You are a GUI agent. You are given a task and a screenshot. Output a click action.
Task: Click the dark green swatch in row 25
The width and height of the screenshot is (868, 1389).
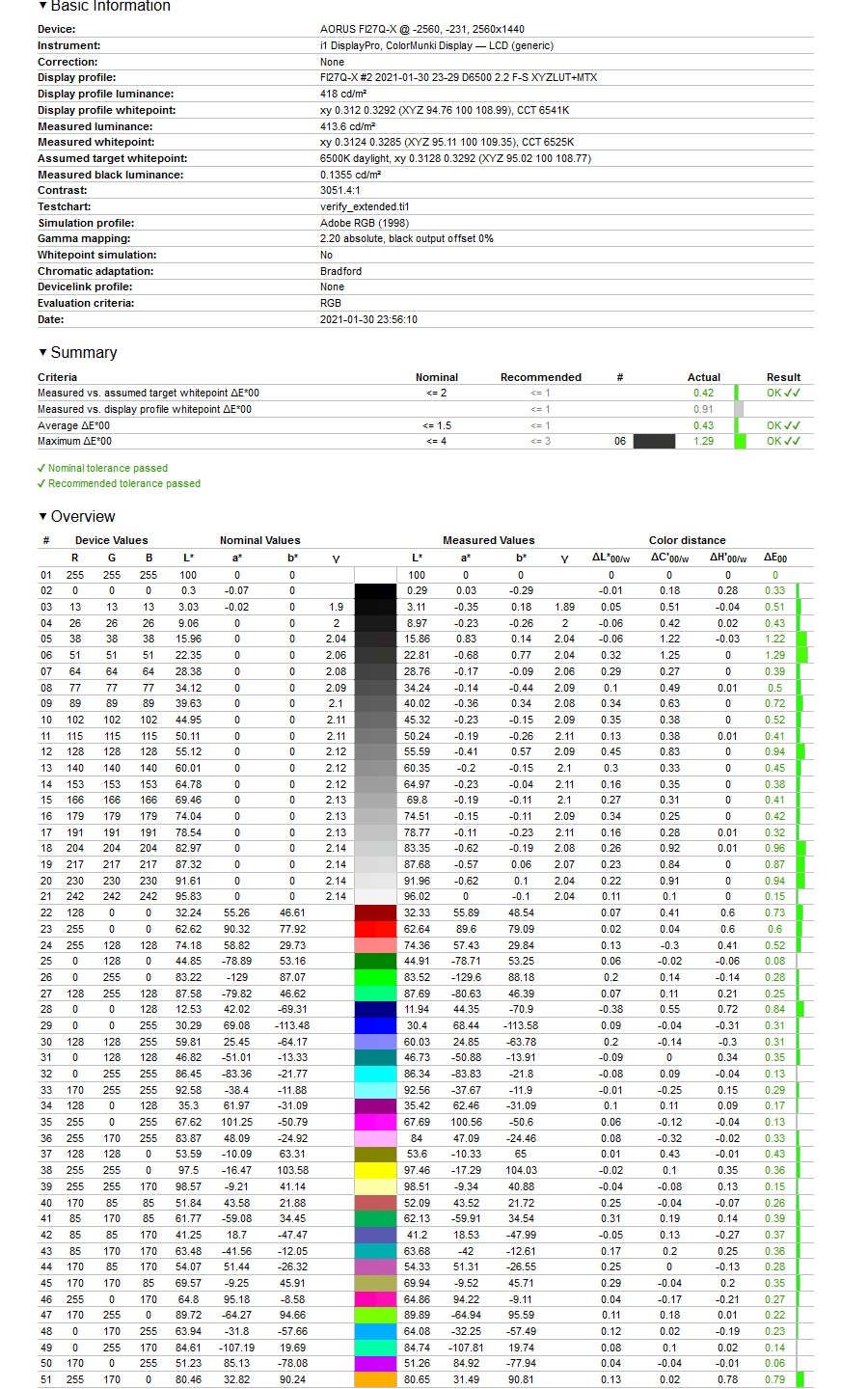coord(375,961)
